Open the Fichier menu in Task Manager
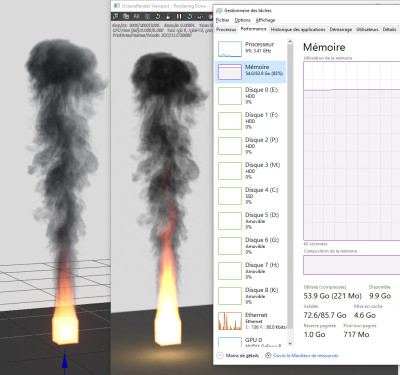The image size is (400, 375). pos(222,20)
